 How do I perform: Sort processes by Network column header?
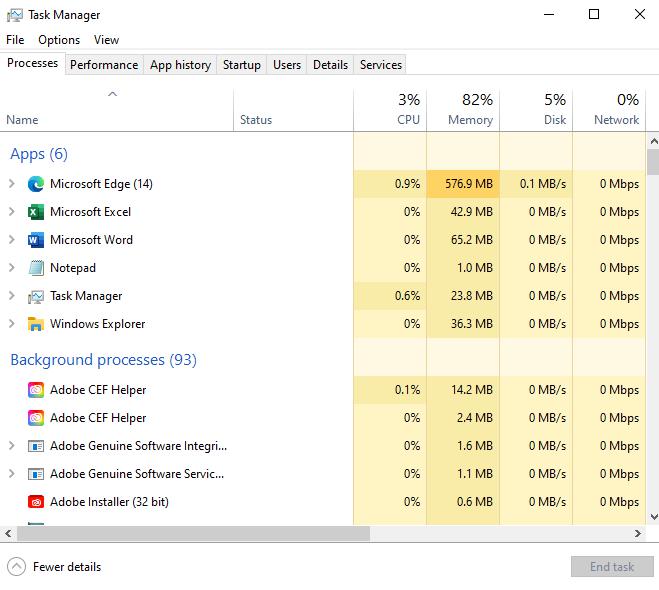click(x=609, y=110)
